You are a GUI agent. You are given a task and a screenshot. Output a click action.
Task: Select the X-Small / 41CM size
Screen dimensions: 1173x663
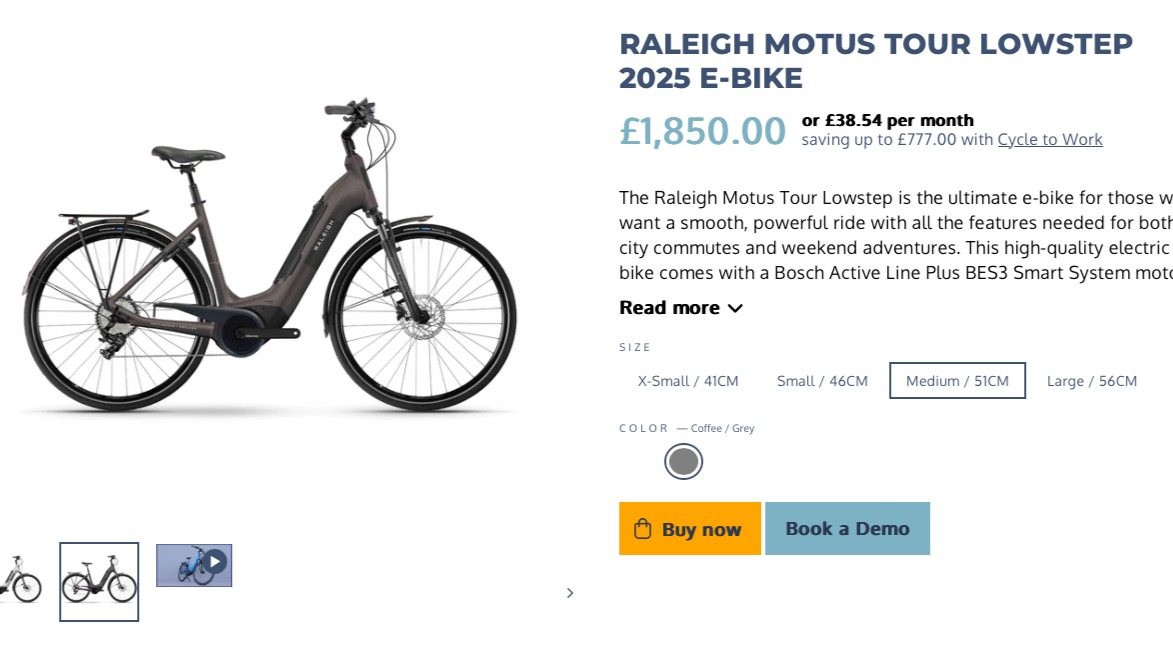click(x=688, y=381)
